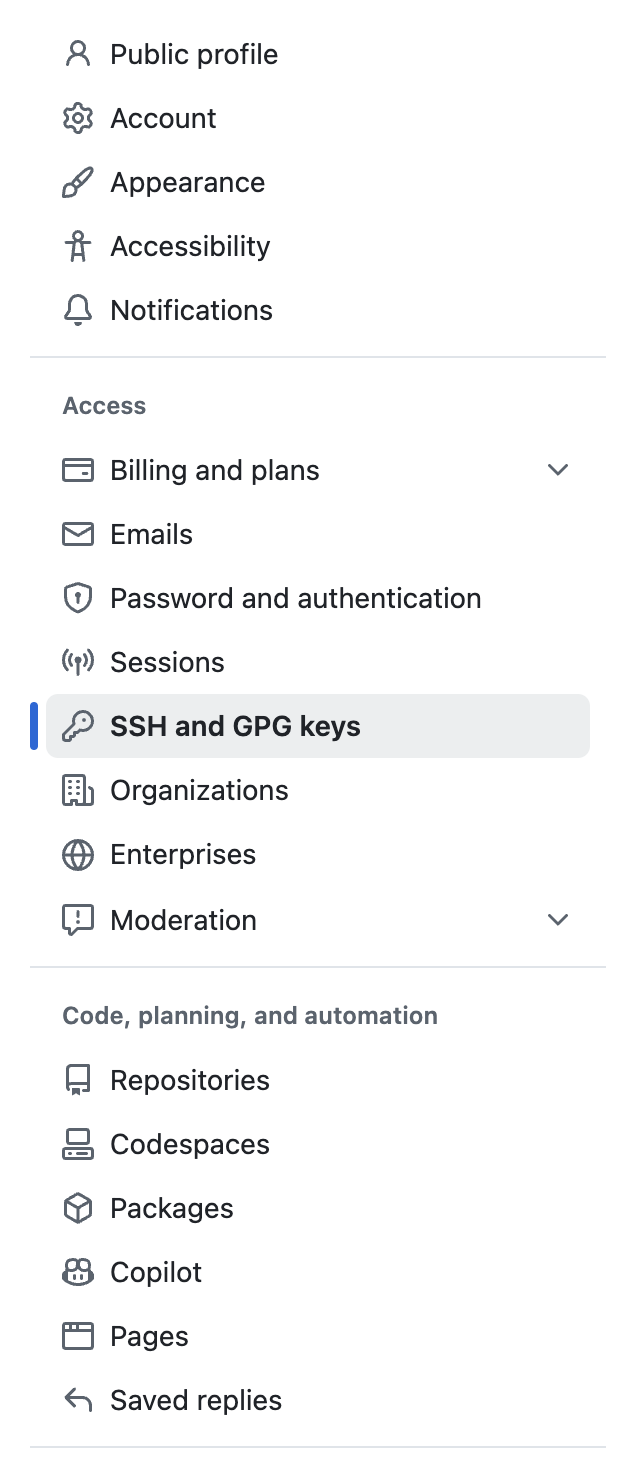Click the Billing credit card icon
640x1458 pixels.
[x=78, y=470]
